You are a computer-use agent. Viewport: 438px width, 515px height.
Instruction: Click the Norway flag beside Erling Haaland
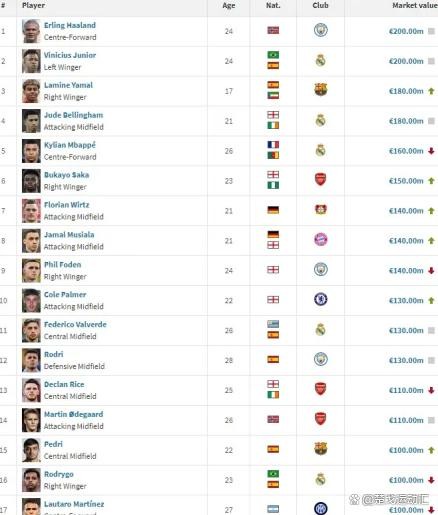[x=273, y=30]
